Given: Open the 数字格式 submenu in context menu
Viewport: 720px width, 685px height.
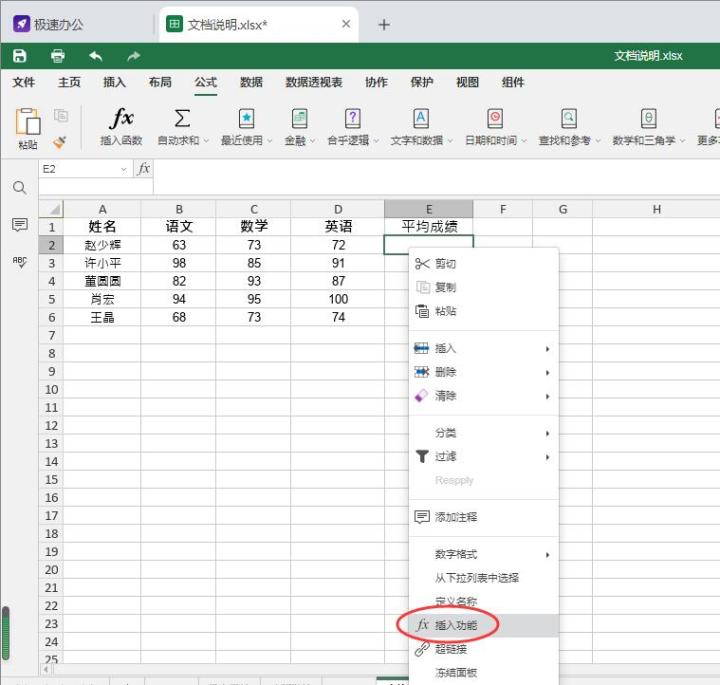Looking at the screenshot, I should (x=484, y=555).
